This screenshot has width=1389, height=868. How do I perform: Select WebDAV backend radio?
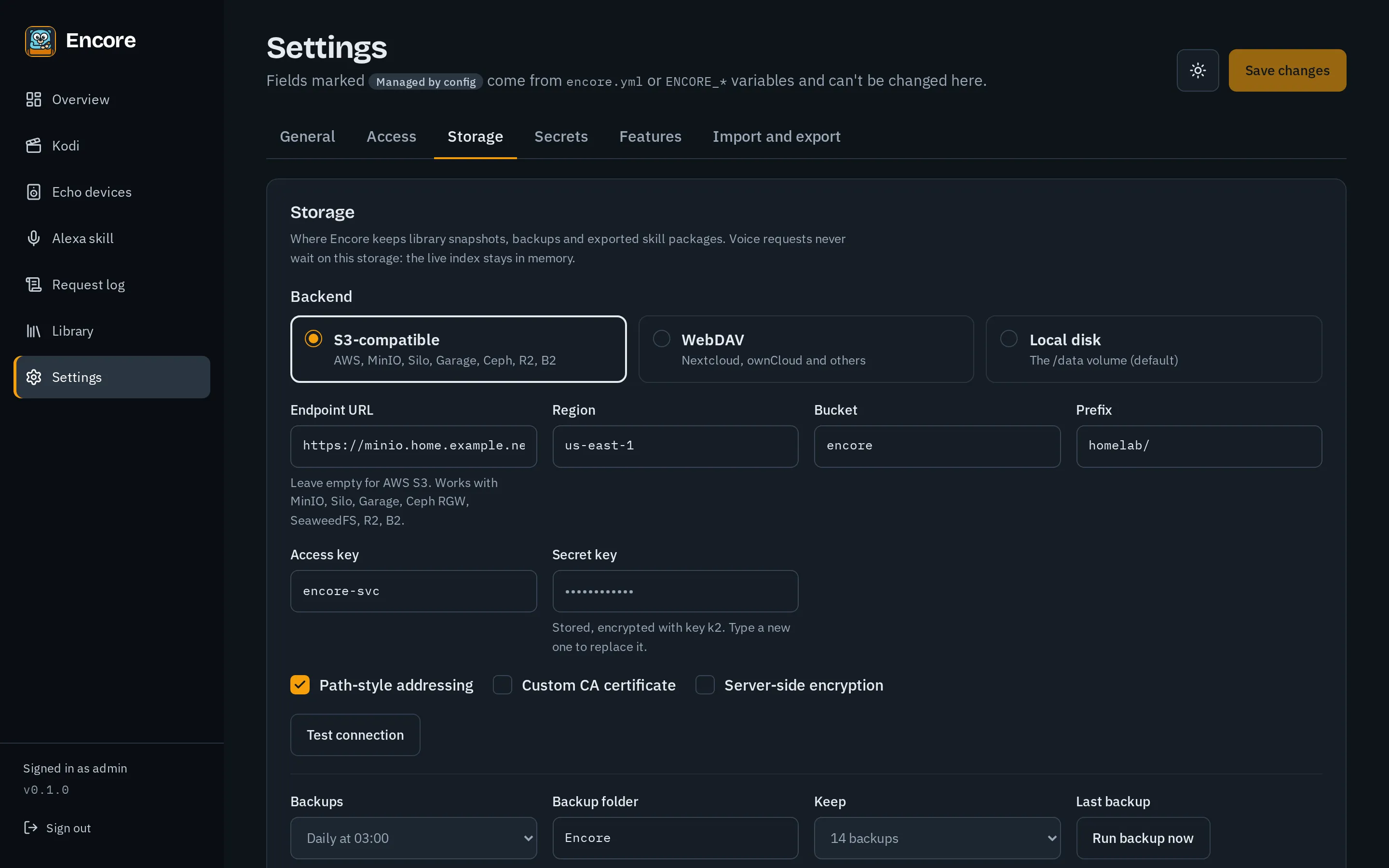661,339
